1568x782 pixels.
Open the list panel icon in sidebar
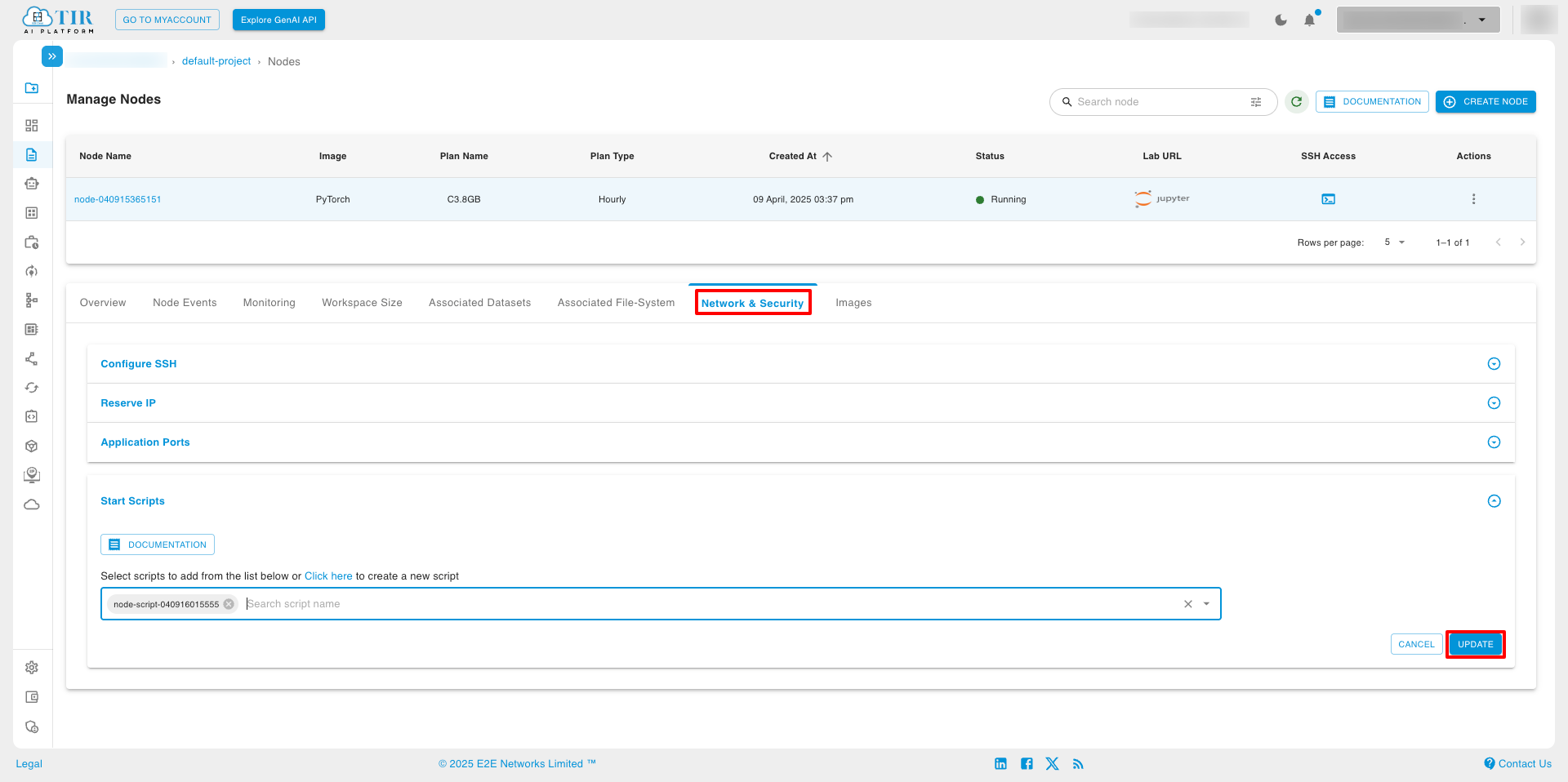(32, 330)
